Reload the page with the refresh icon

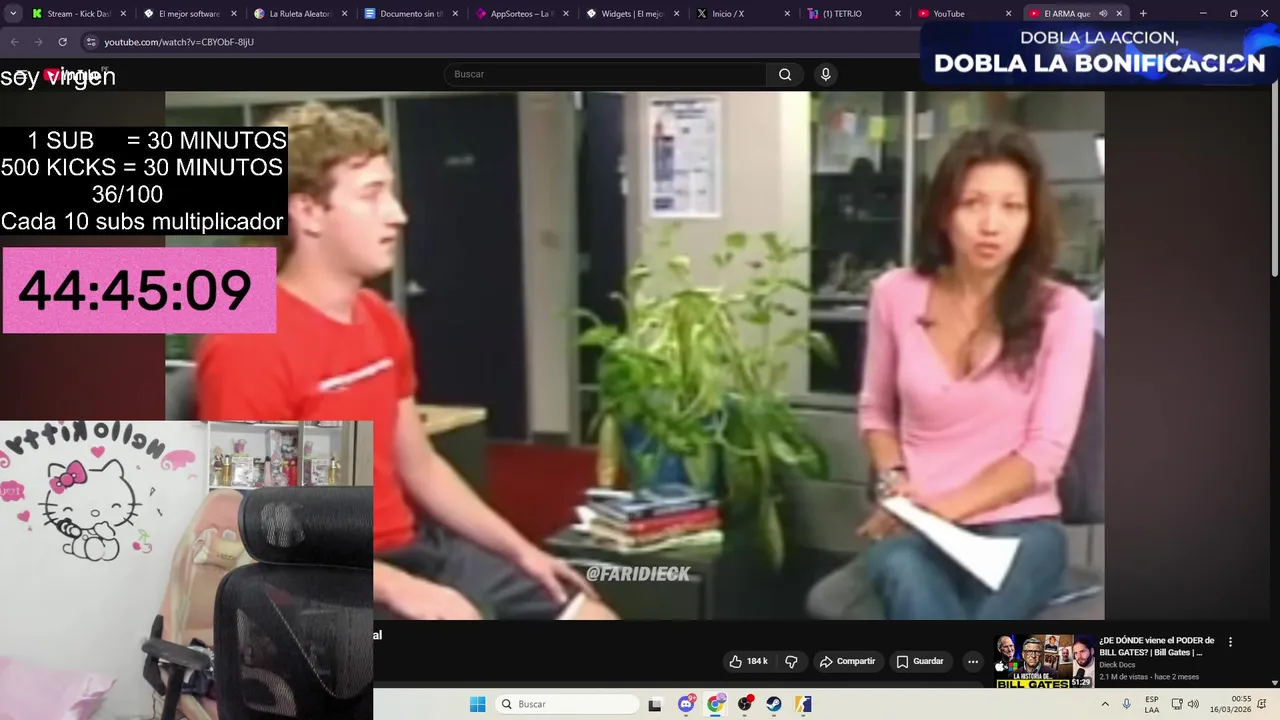coord(62,42)
